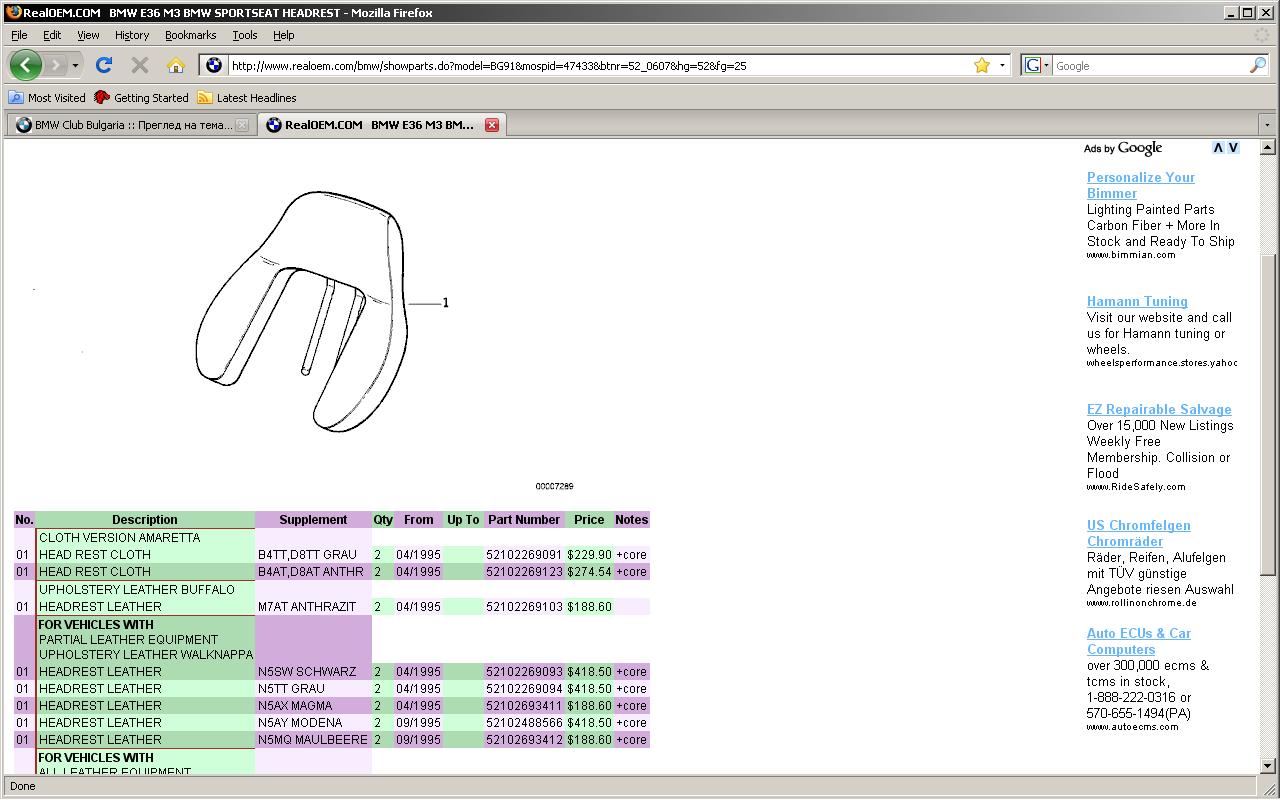Open the History menu
The height and width of the screenshot is (800, 1280).
(x=131, y=35)
